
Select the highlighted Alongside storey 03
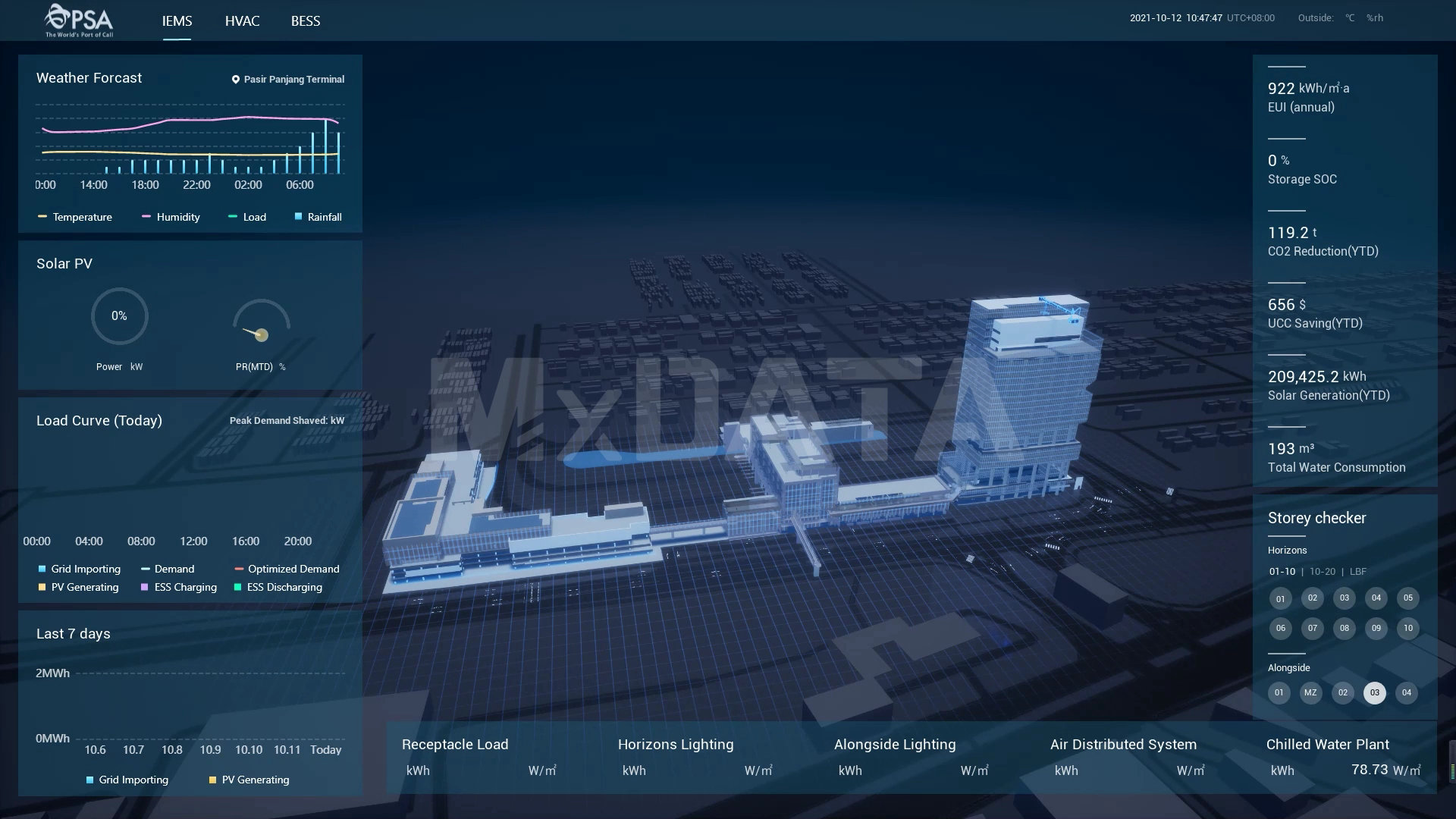1374,693
